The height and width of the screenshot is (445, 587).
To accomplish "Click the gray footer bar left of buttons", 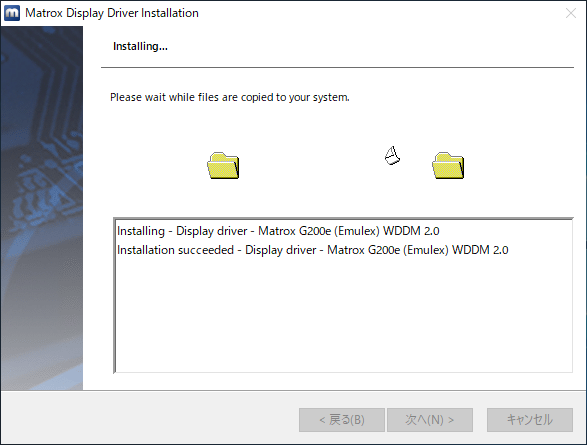I will coord(150,418).
